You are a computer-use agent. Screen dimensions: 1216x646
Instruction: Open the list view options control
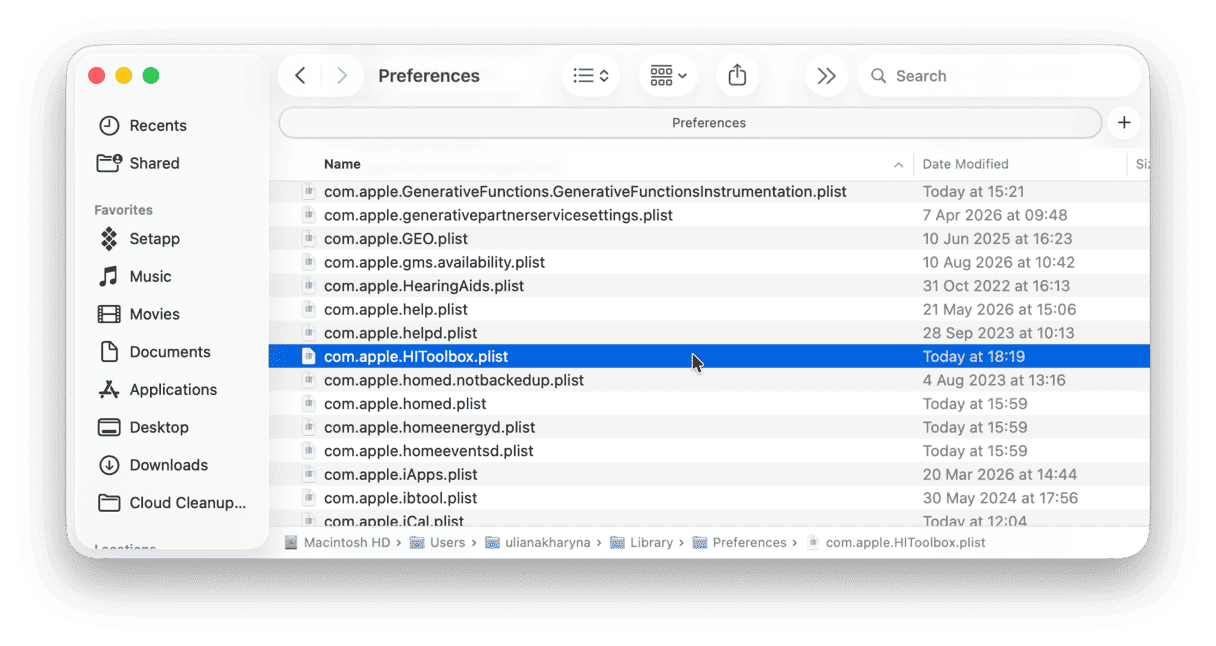tap(591, 76)
